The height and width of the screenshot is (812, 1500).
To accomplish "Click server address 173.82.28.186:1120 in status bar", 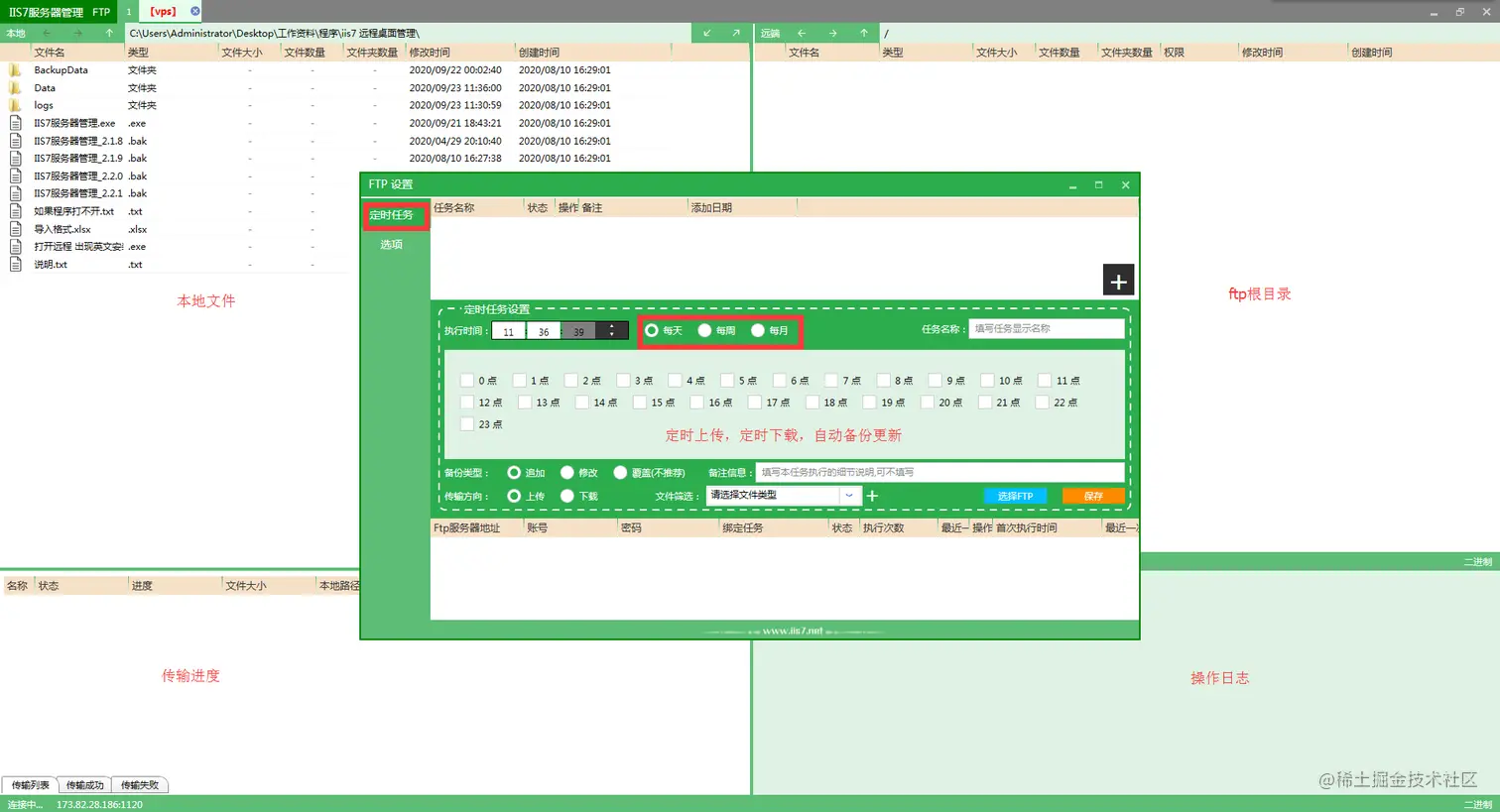I will click(99, 804).
